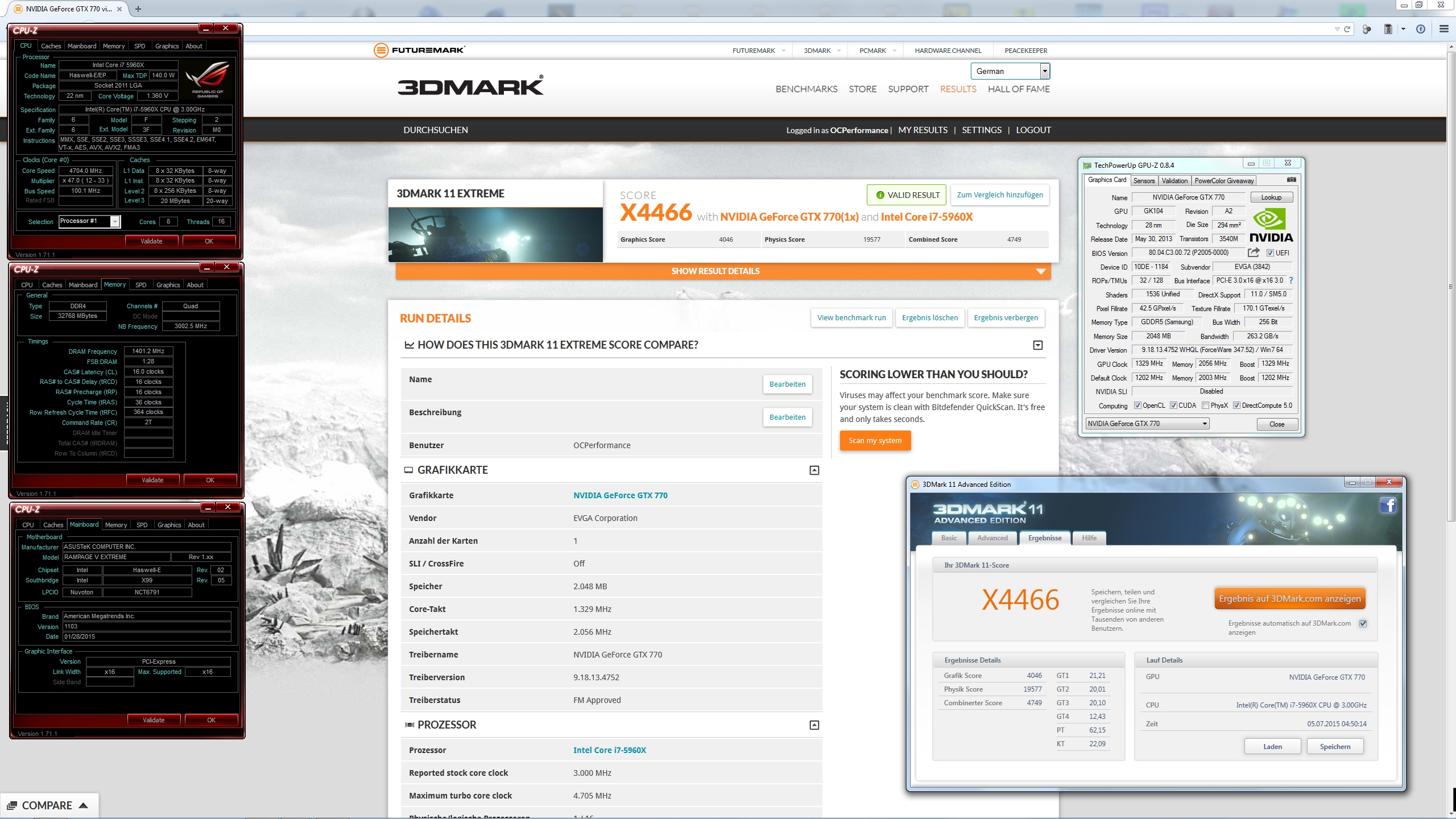Click the green valid result check icon
The width and height of the screenshot is (1456, 819).
pyautogui.click(x=880, y=195)
